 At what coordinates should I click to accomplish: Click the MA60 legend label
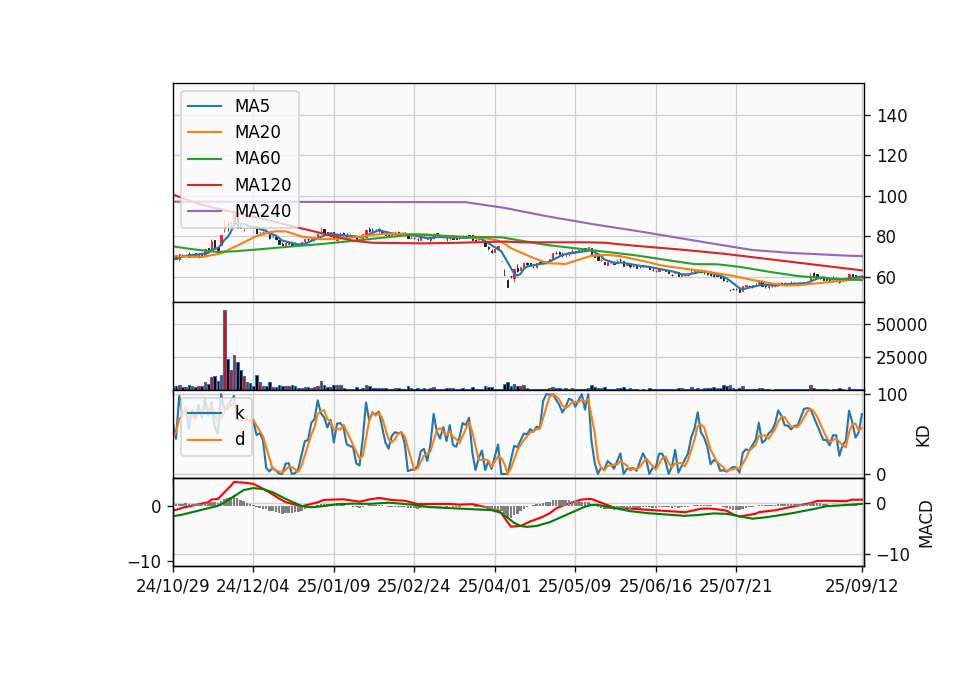click(x=258, y=159)
